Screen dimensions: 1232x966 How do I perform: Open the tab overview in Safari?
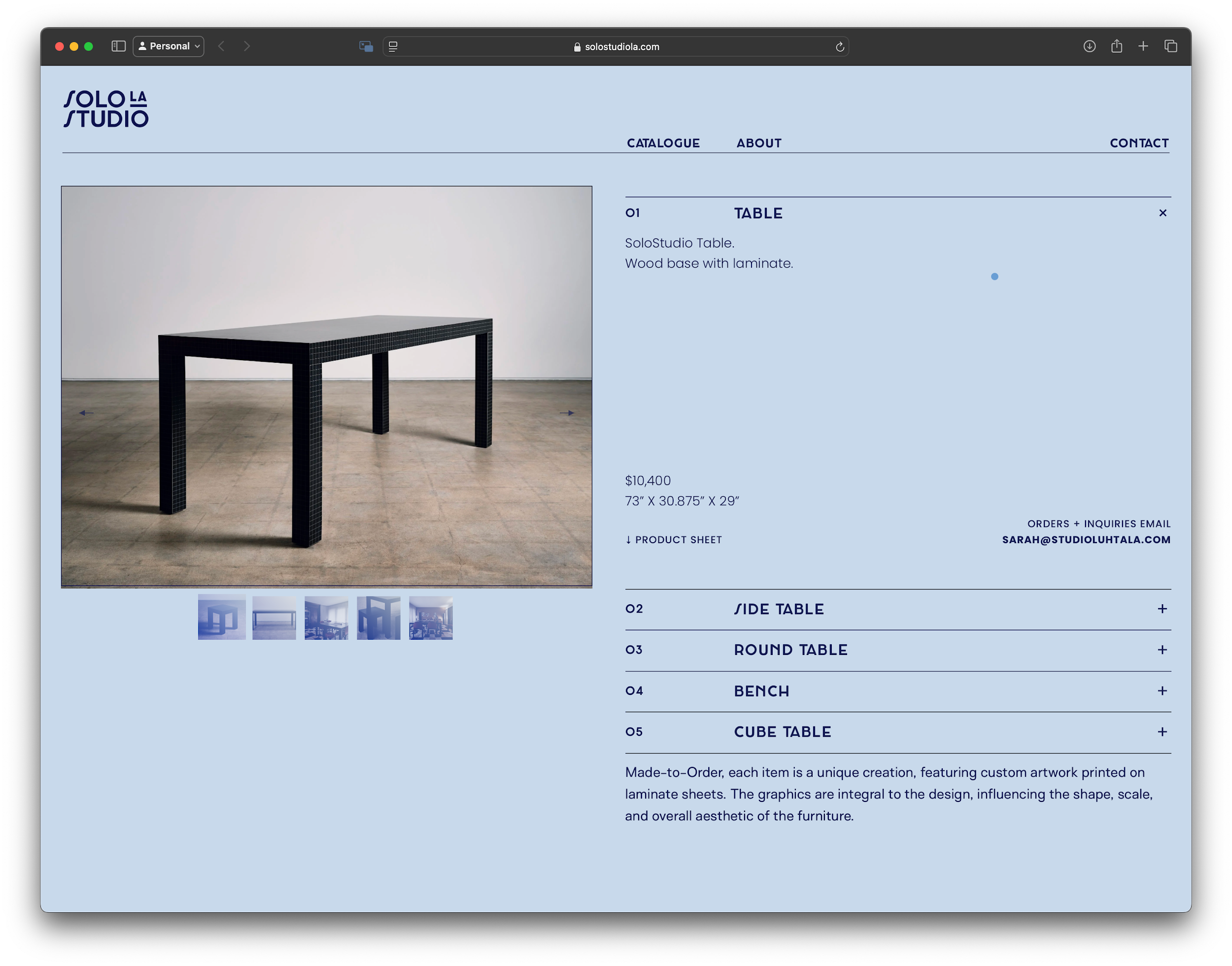tap(1170, 46)
